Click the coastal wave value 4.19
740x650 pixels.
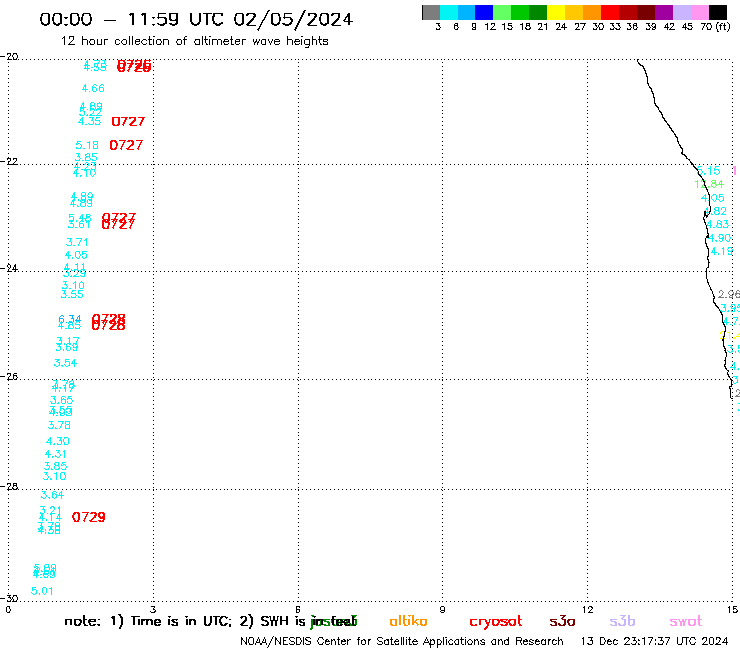click(x=722, y=251)
